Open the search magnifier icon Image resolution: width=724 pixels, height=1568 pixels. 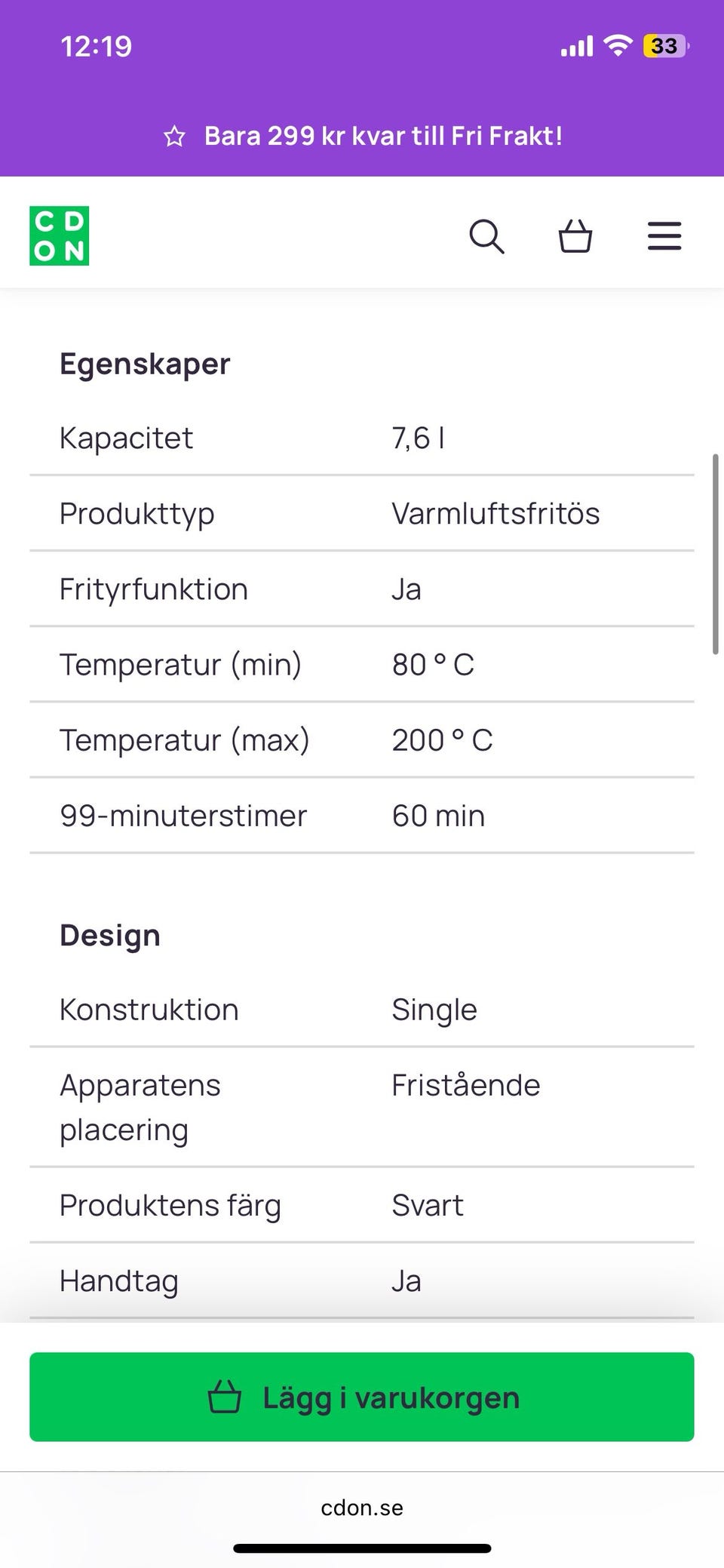tap(486, 236)
